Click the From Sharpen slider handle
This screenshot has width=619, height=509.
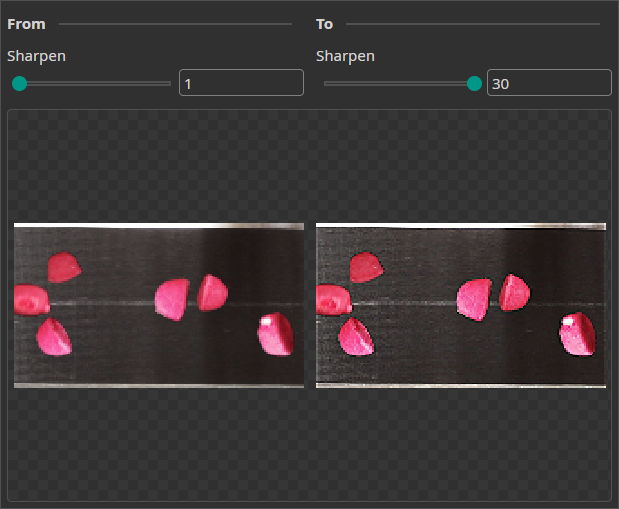19,84
